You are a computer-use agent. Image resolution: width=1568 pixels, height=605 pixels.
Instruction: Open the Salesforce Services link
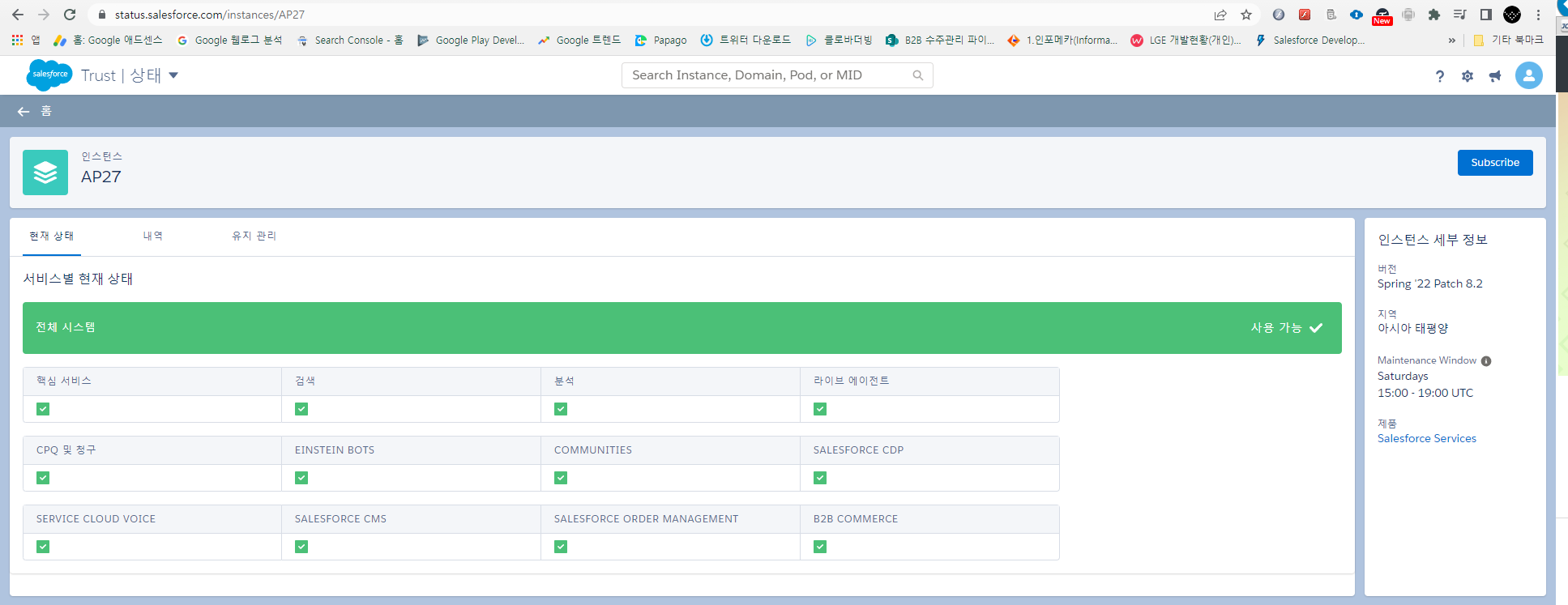click(1427, 438)
